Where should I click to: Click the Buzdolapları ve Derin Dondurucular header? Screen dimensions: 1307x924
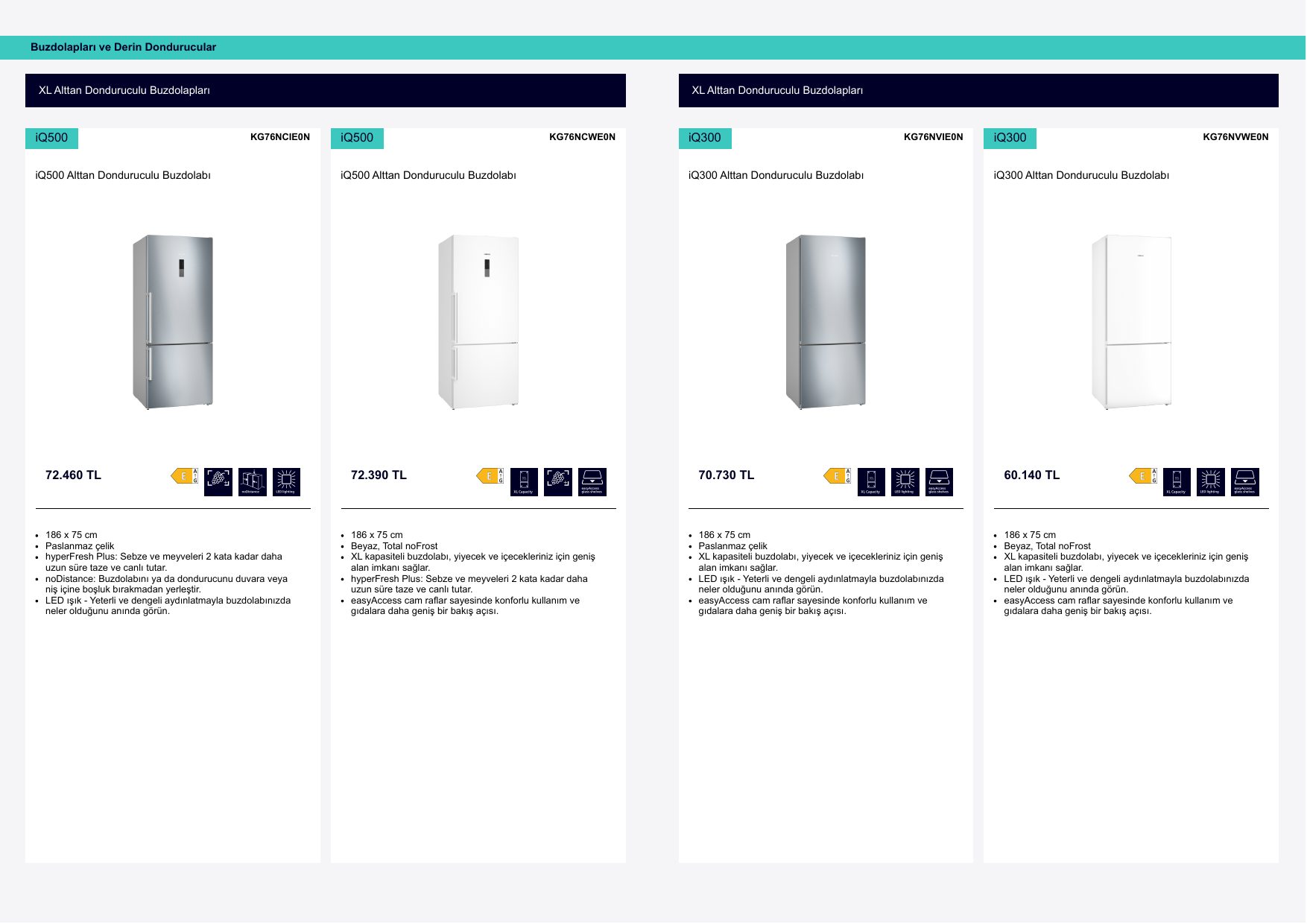(123, 47)
